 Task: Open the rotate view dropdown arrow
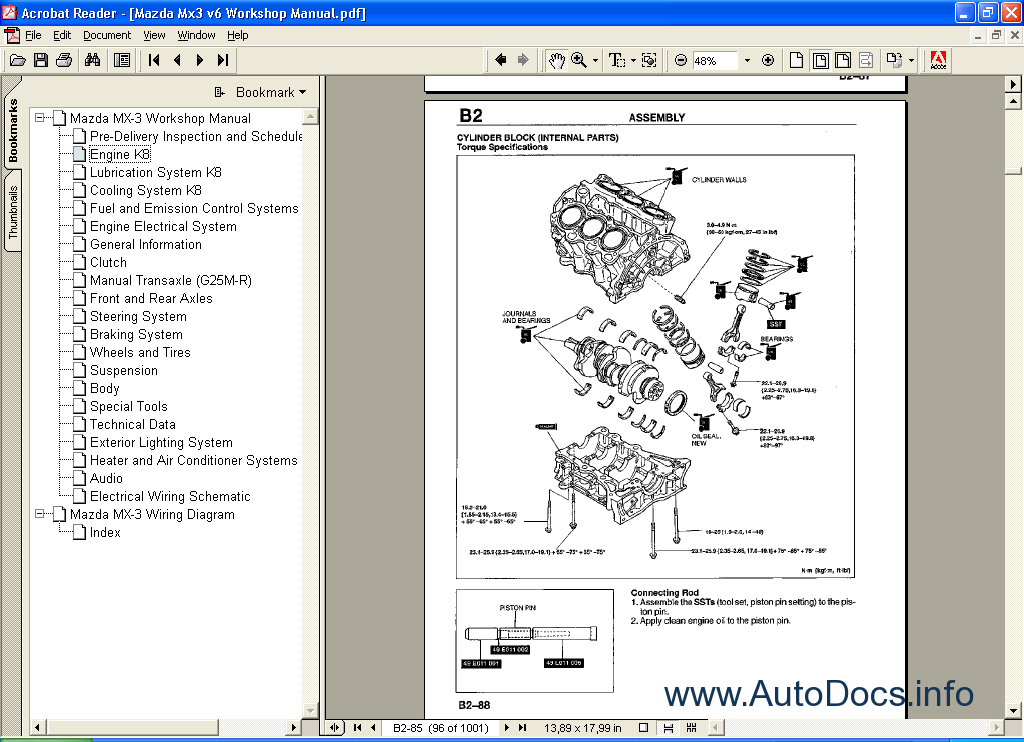click(912, 61)
